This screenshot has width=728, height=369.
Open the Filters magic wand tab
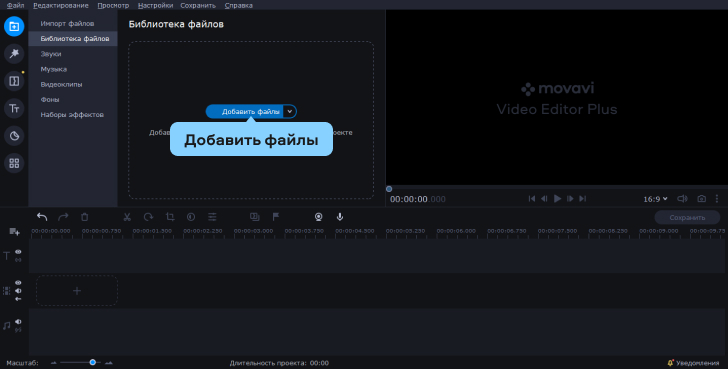pos(14,53)
